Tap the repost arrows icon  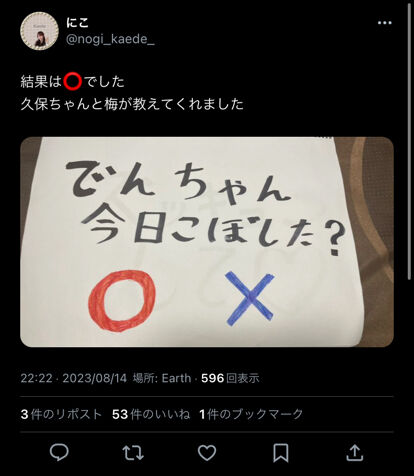click(133, 453)
